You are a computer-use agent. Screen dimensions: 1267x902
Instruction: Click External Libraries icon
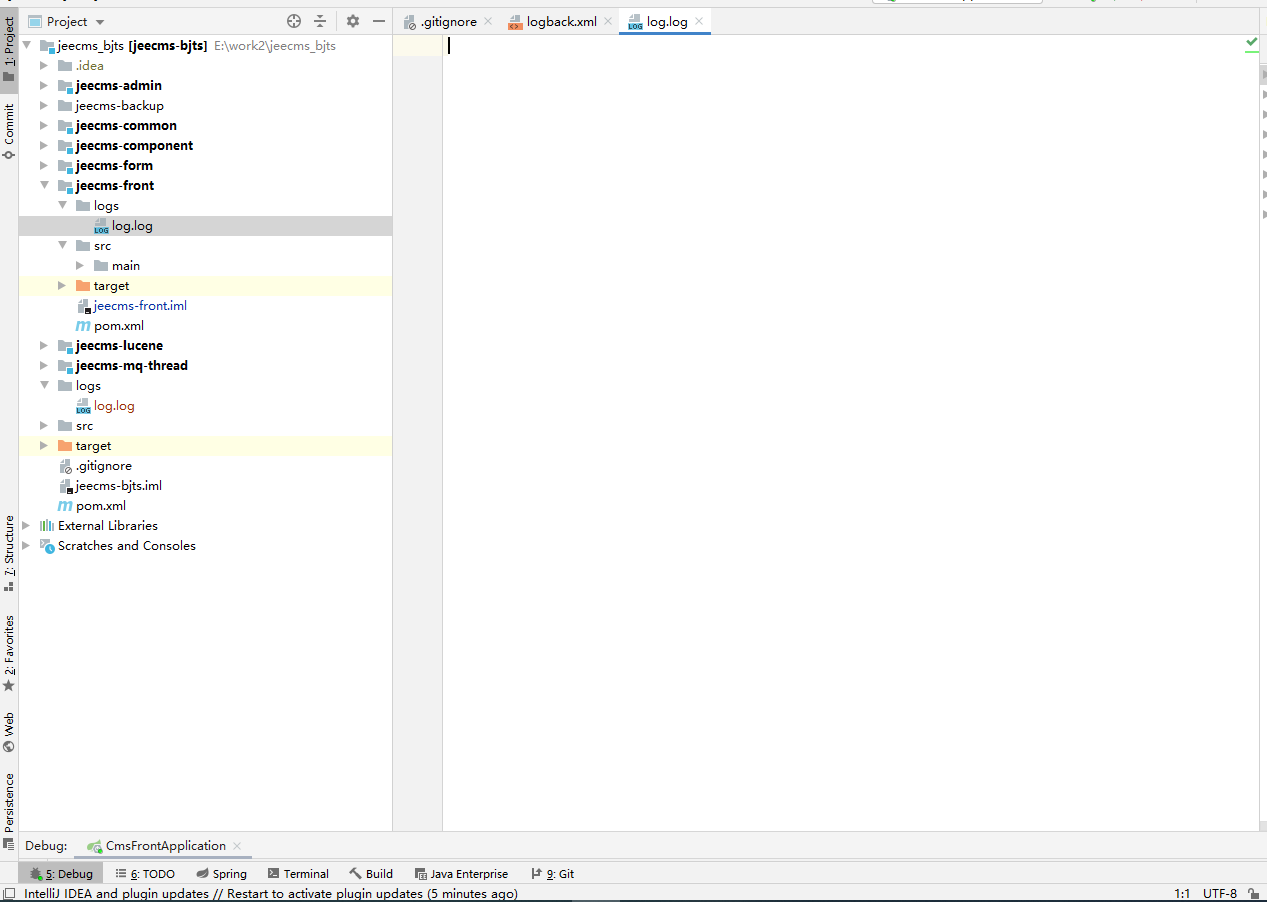(47, 526)
